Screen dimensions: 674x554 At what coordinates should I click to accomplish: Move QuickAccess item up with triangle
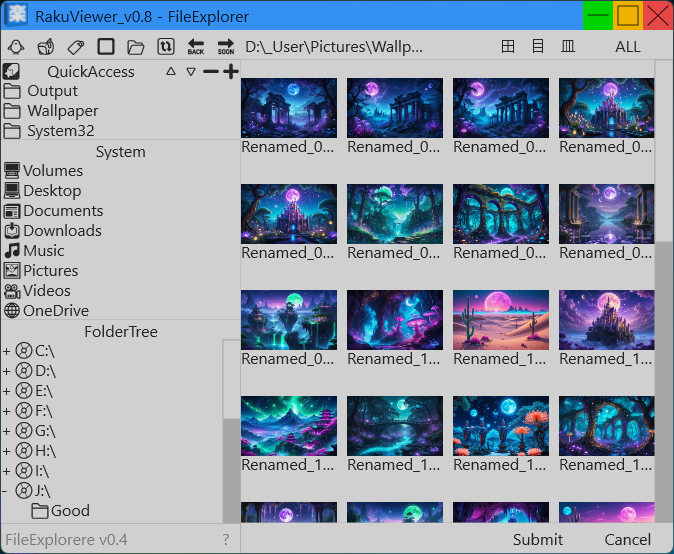(171, 71)
